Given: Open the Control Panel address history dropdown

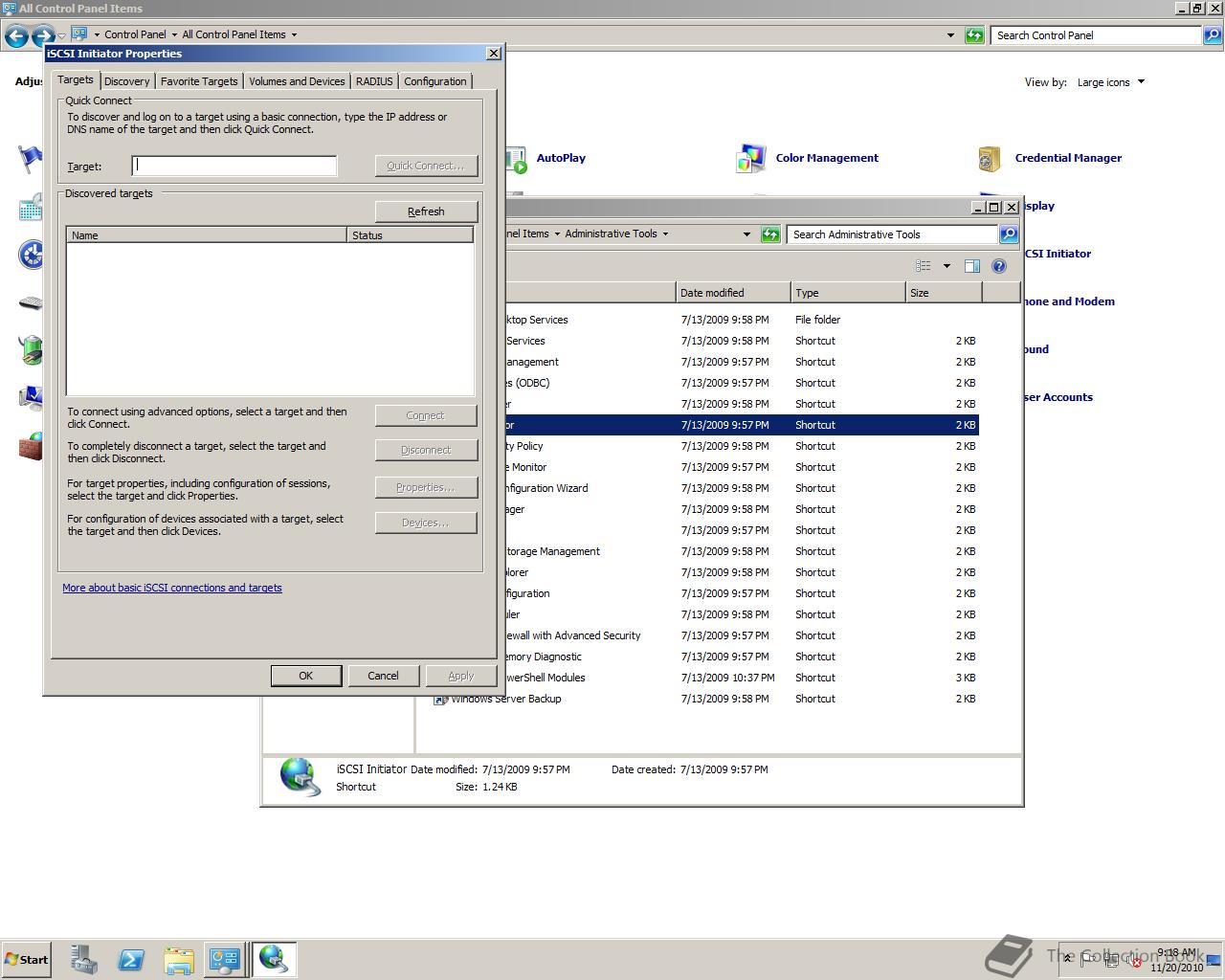Looking at the screenshot, I should [950, 35].
